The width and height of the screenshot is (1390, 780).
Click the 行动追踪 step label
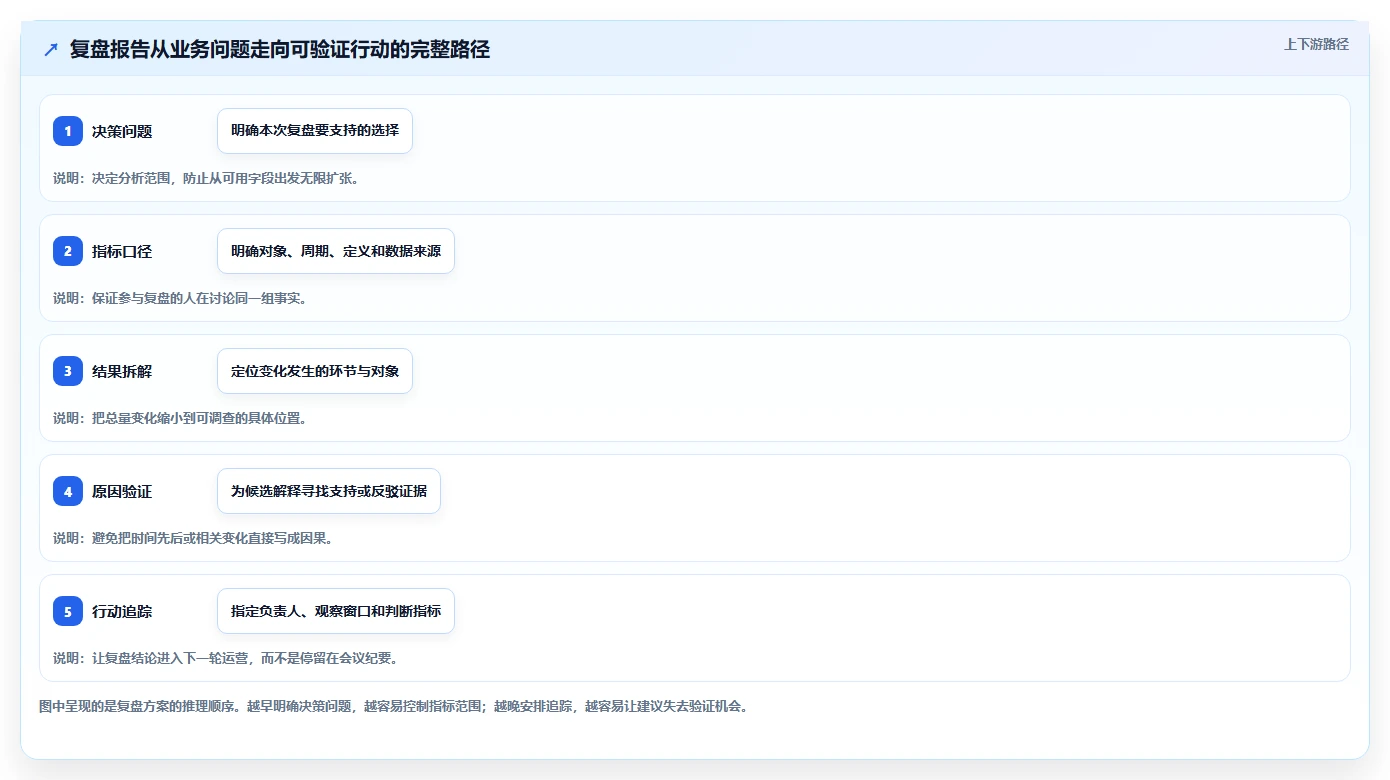(x=122, y=611)
